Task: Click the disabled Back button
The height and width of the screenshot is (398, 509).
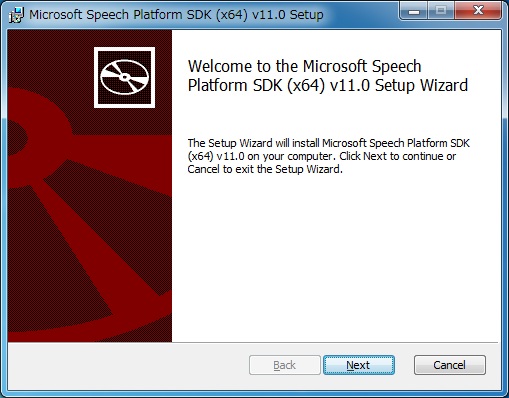Action: tap(285, 365)
